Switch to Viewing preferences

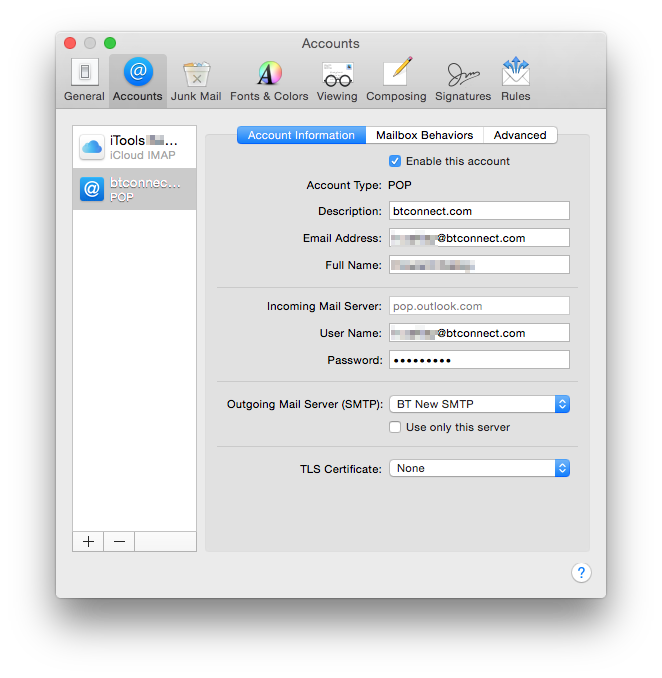[337, 80]
